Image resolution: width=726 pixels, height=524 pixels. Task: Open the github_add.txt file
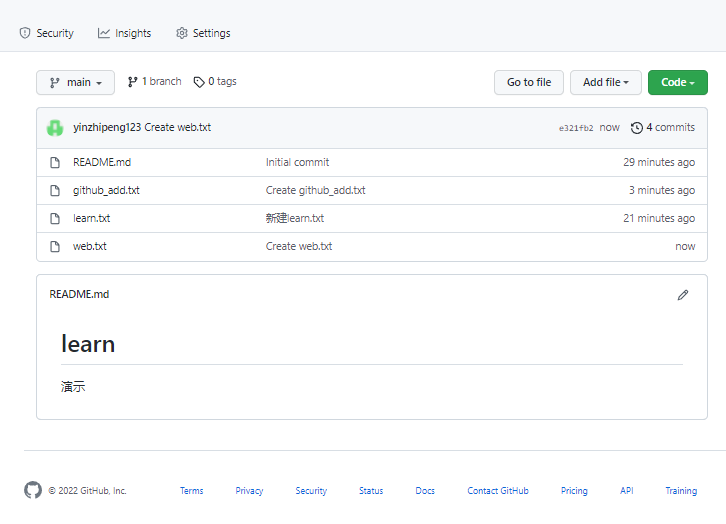tap(106, 190)
